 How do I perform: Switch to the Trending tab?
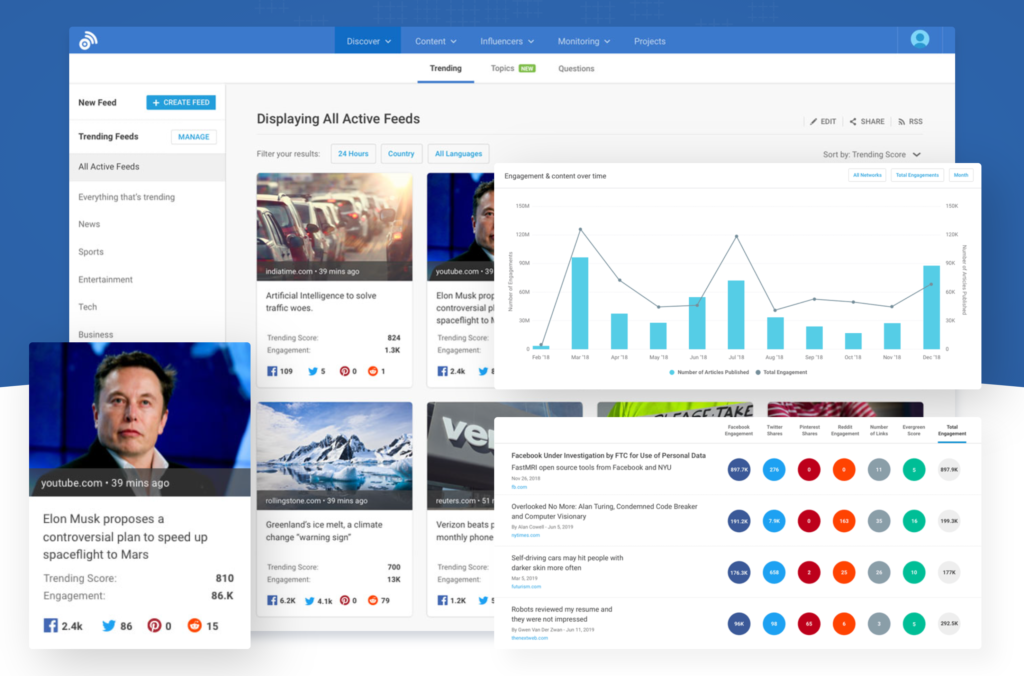tap(445, 69)
